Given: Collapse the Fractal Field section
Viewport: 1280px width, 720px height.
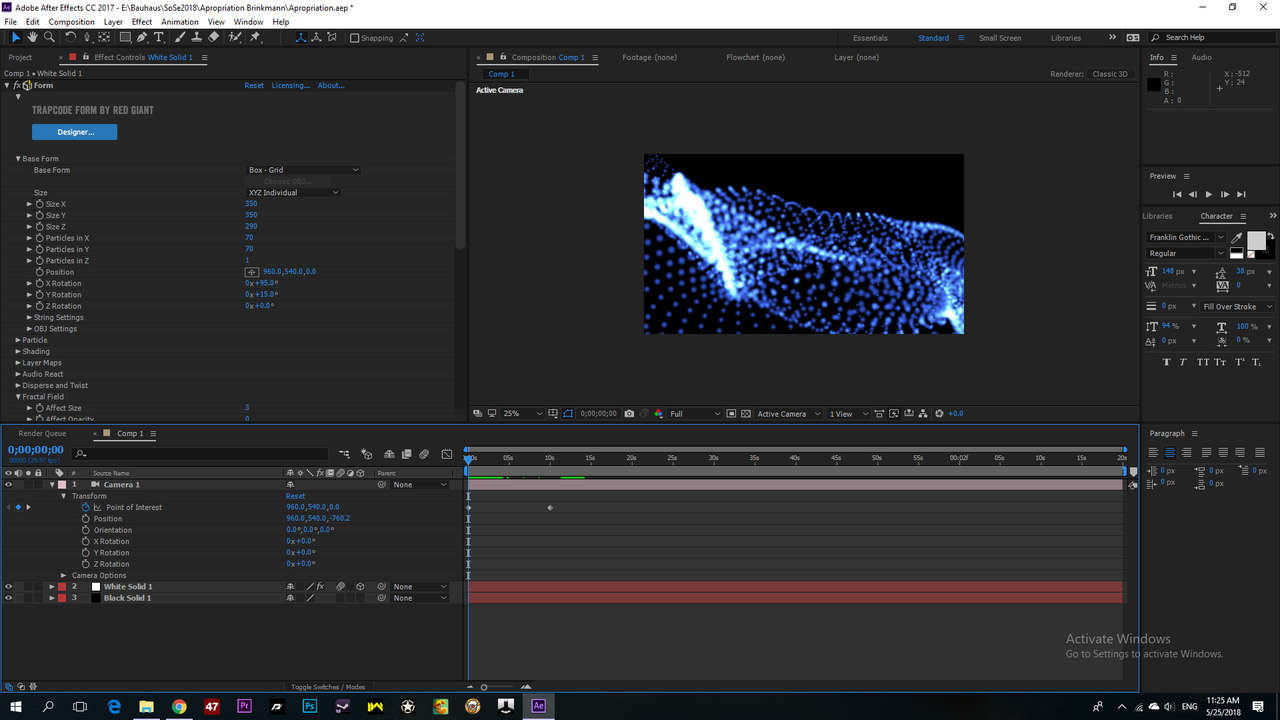Looking at the screenshot, I should pyautogui.click(x=18, y=397).
